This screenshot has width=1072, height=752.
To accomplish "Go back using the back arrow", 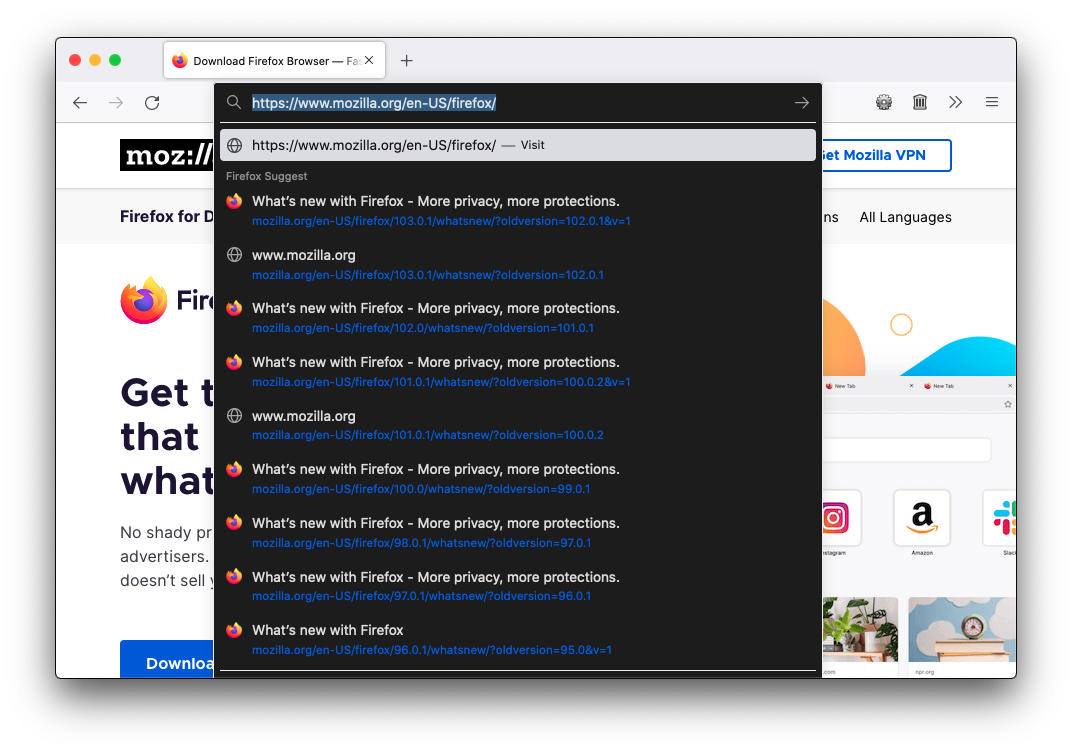I will (80, 103).
